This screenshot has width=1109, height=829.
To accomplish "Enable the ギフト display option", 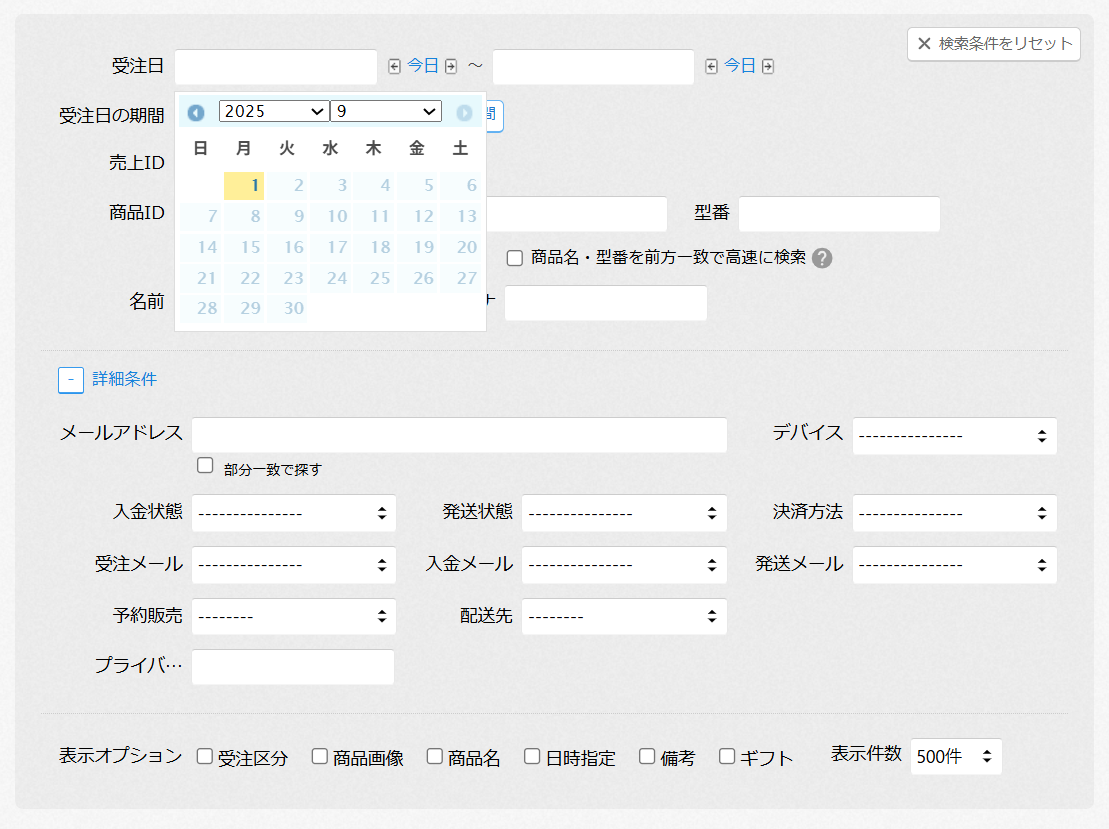I will 727,757.
